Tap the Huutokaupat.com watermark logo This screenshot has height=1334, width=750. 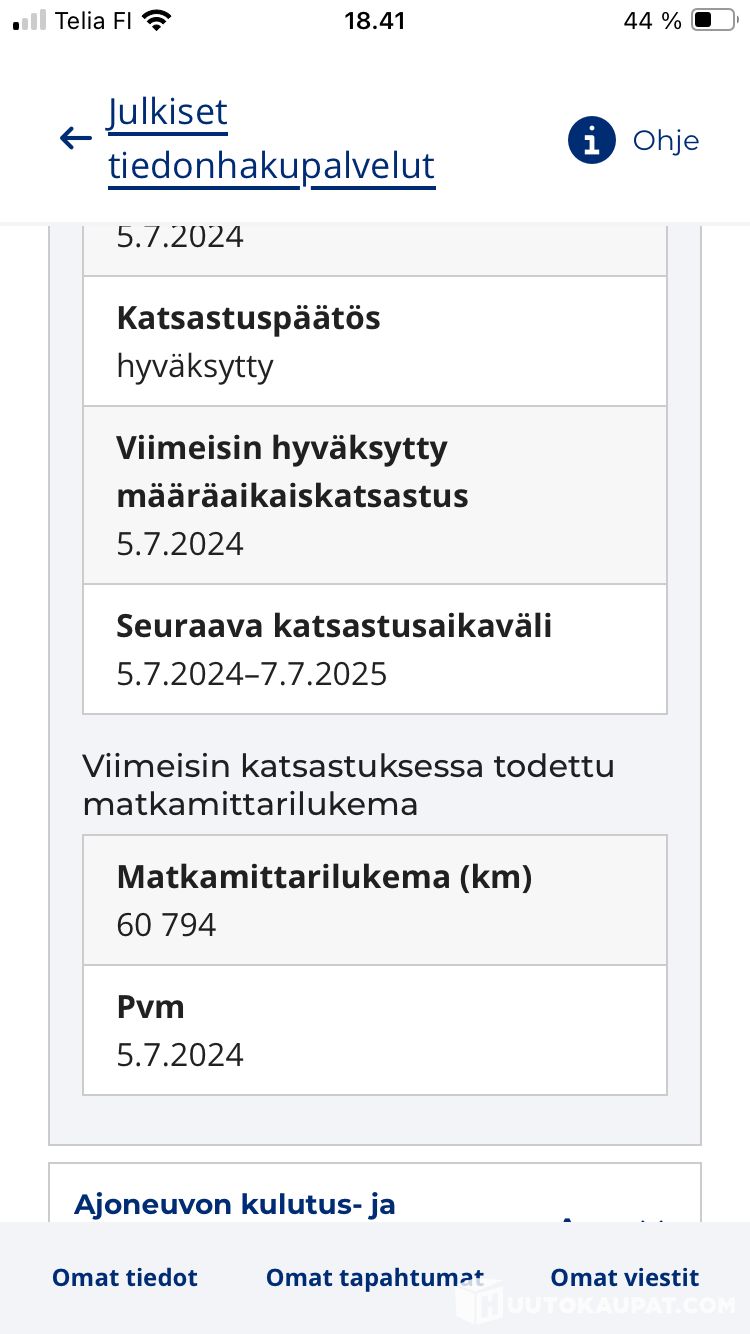pyautogui.click(x=596, y=1304)
